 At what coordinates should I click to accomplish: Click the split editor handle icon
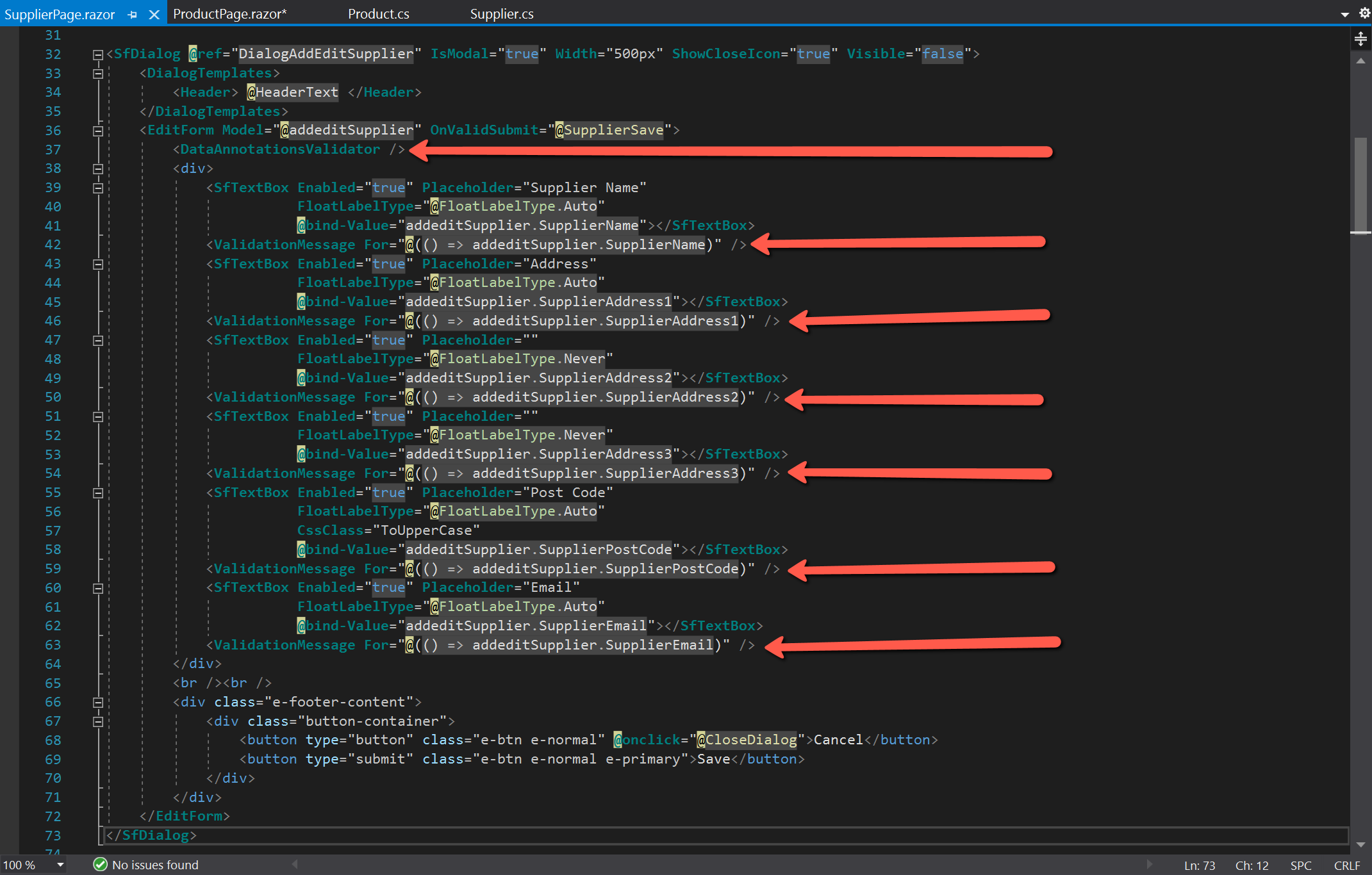click(1360, 38)
